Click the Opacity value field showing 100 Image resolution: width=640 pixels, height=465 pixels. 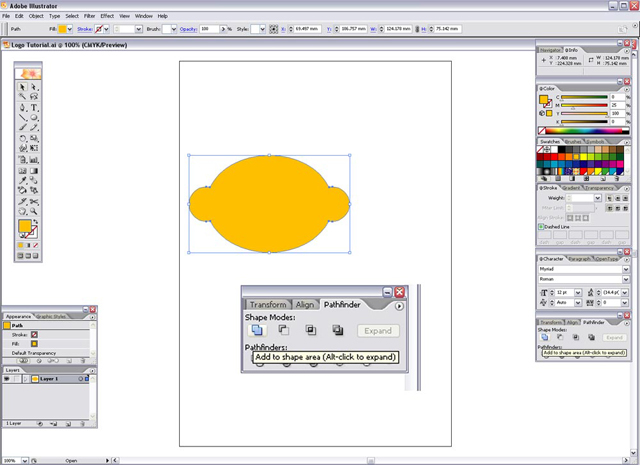tap(209, 29)
